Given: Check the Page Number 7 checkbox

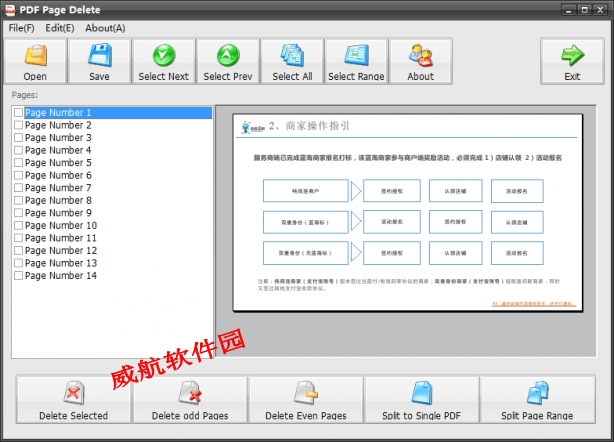Looking at the screenshot, I should point(18,188).
